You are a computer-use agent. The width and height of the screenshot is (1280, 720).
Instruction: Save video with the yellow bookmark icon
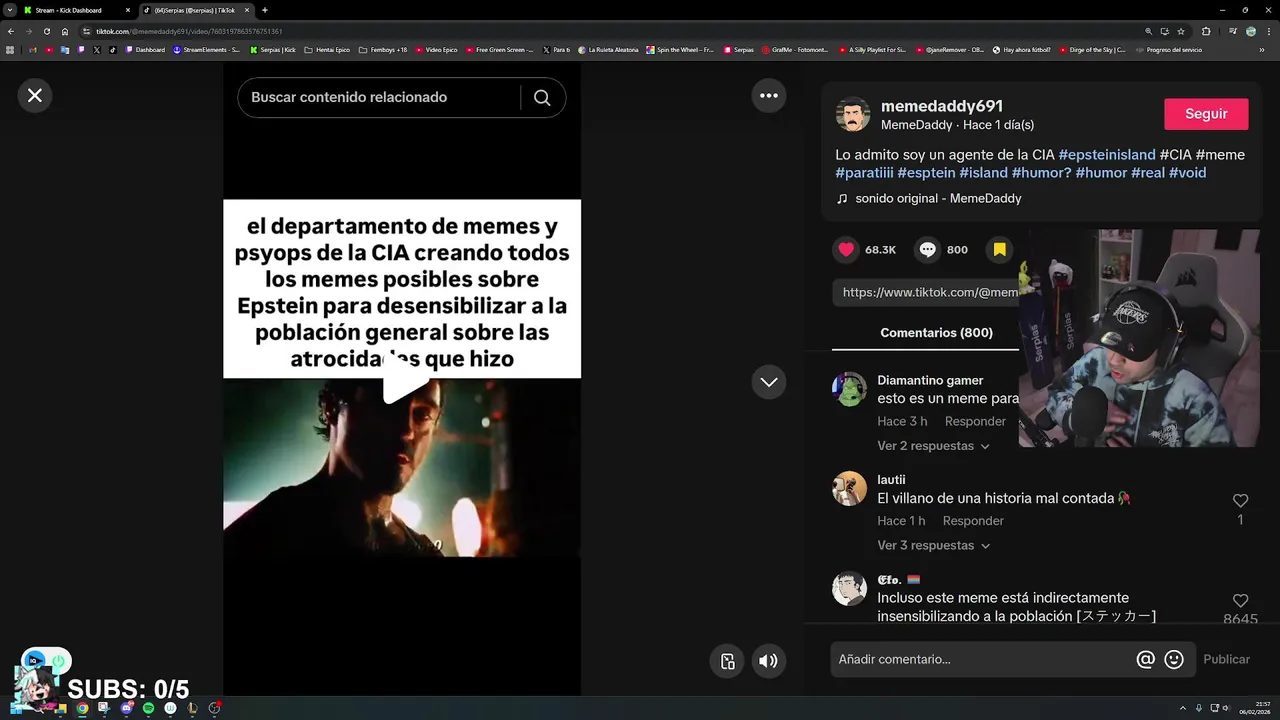[999, 250]
